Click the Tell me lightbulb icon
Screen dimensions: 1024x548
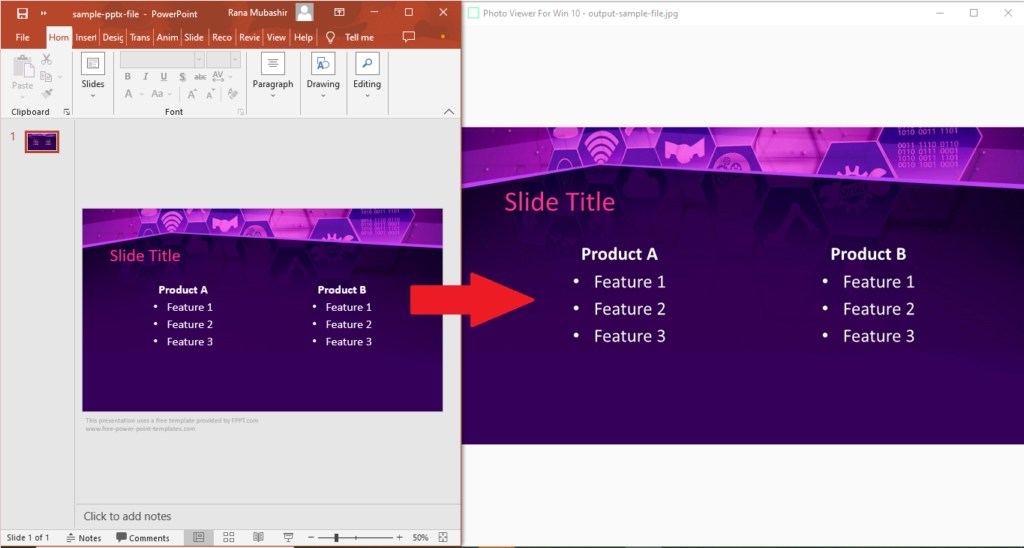point(330,37)
